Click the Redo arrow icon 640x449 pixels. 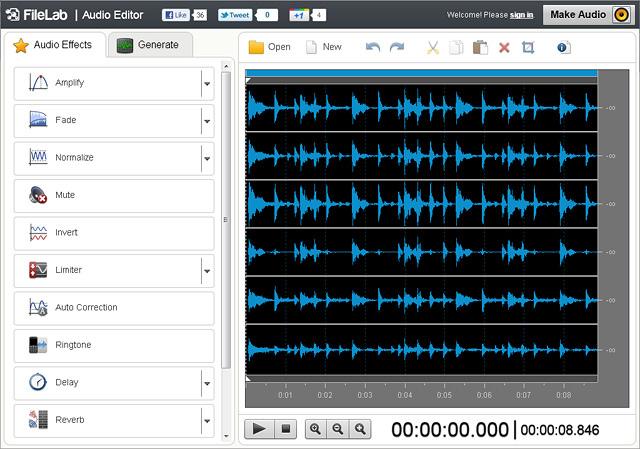[x=397, y=47]
